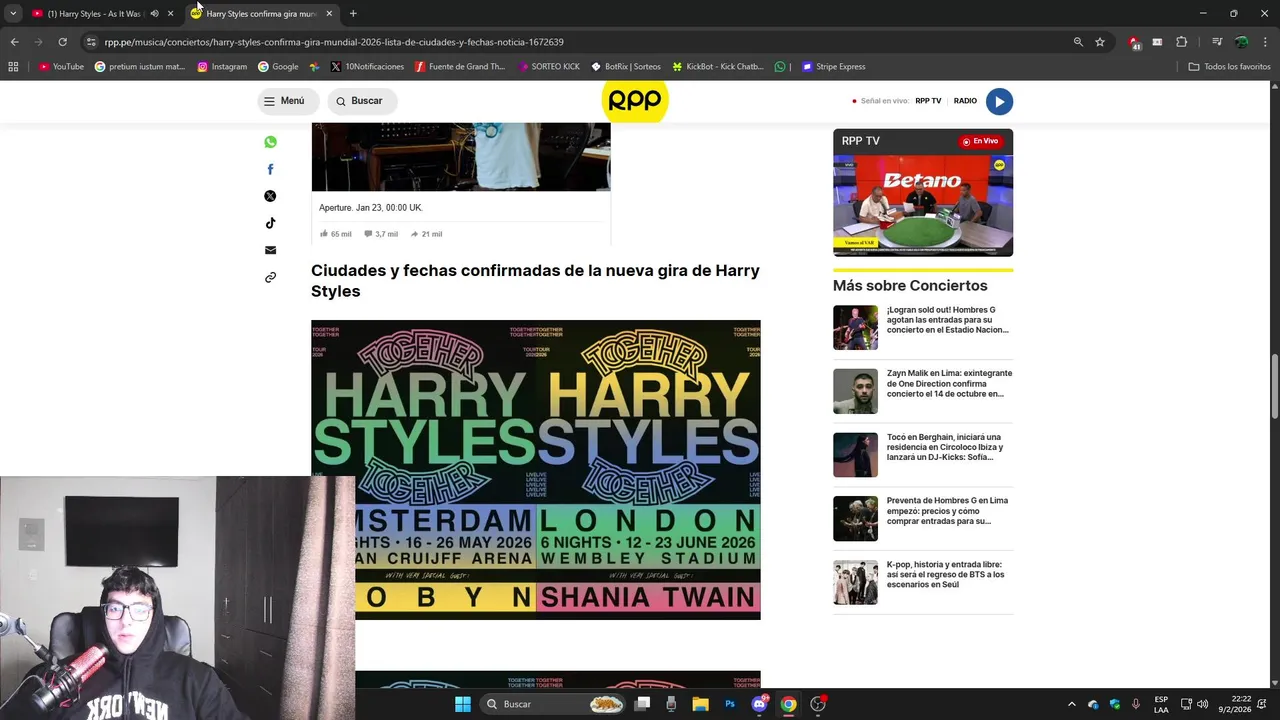View site information icon in address bar
1280x720 pixels.
(92, 42)
